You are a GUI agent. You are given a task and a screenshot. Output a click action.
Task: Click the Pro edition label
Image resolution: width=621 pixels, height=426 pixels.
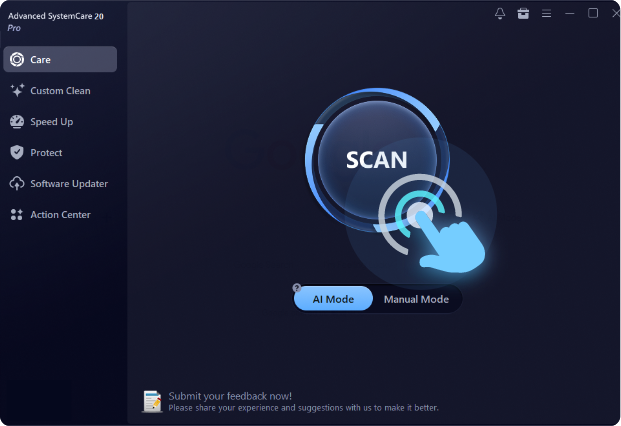14,28
